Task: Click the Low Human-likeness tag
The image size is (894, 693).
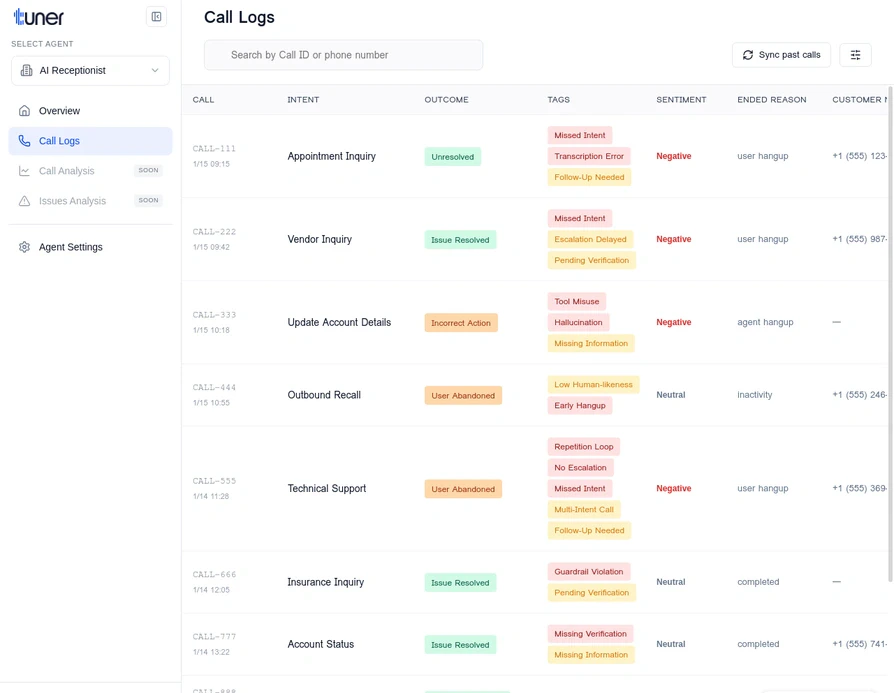Action: point(593,384)
